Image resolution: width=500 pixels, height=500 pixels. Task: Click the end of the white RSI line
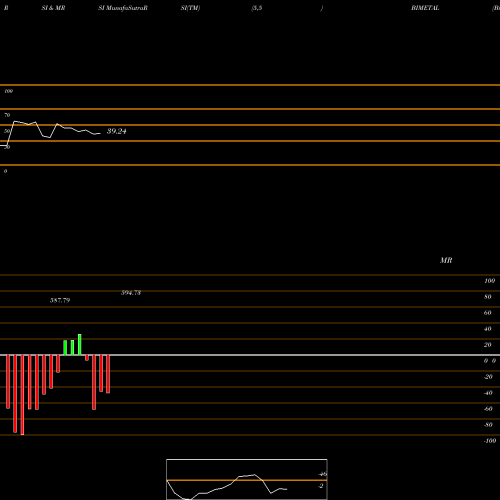point(99,134)
